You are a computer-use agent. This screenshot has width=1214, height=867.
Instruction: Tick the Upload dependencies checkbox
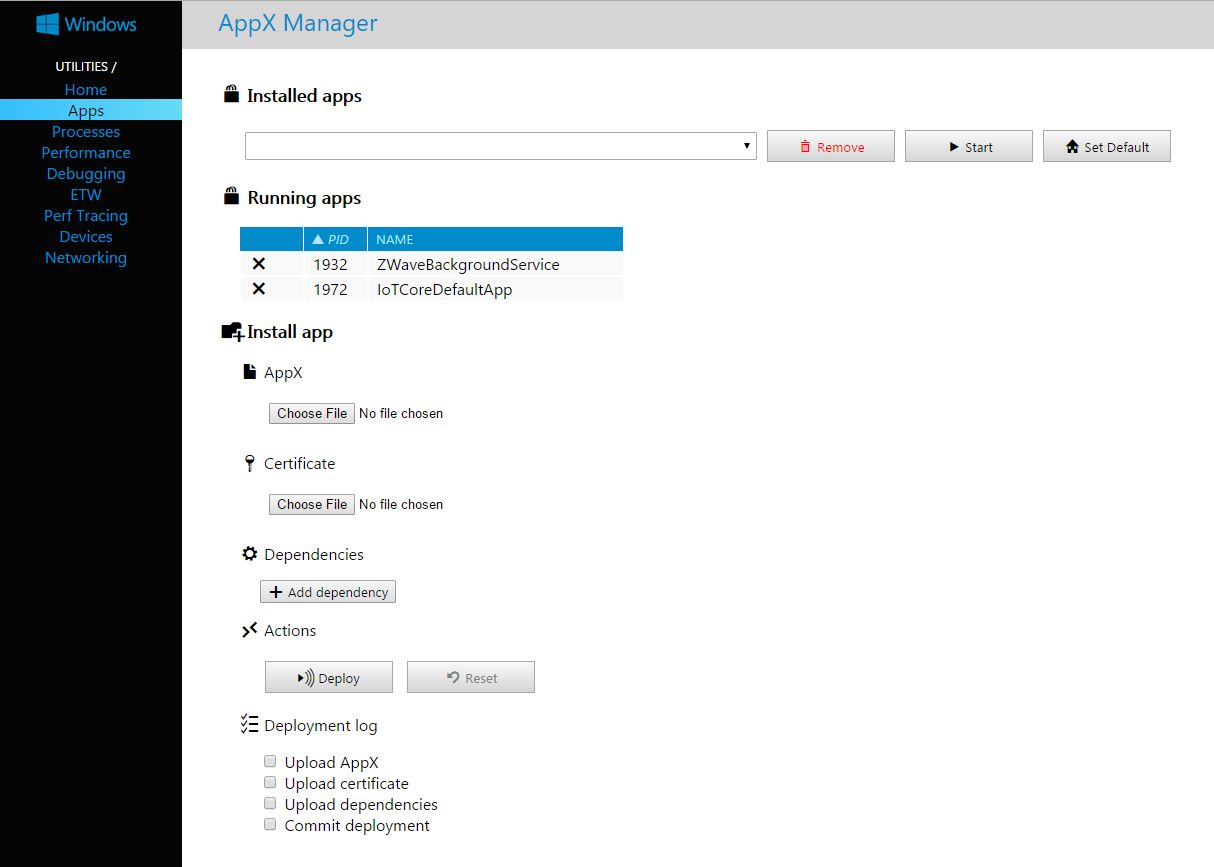(270, 804)
